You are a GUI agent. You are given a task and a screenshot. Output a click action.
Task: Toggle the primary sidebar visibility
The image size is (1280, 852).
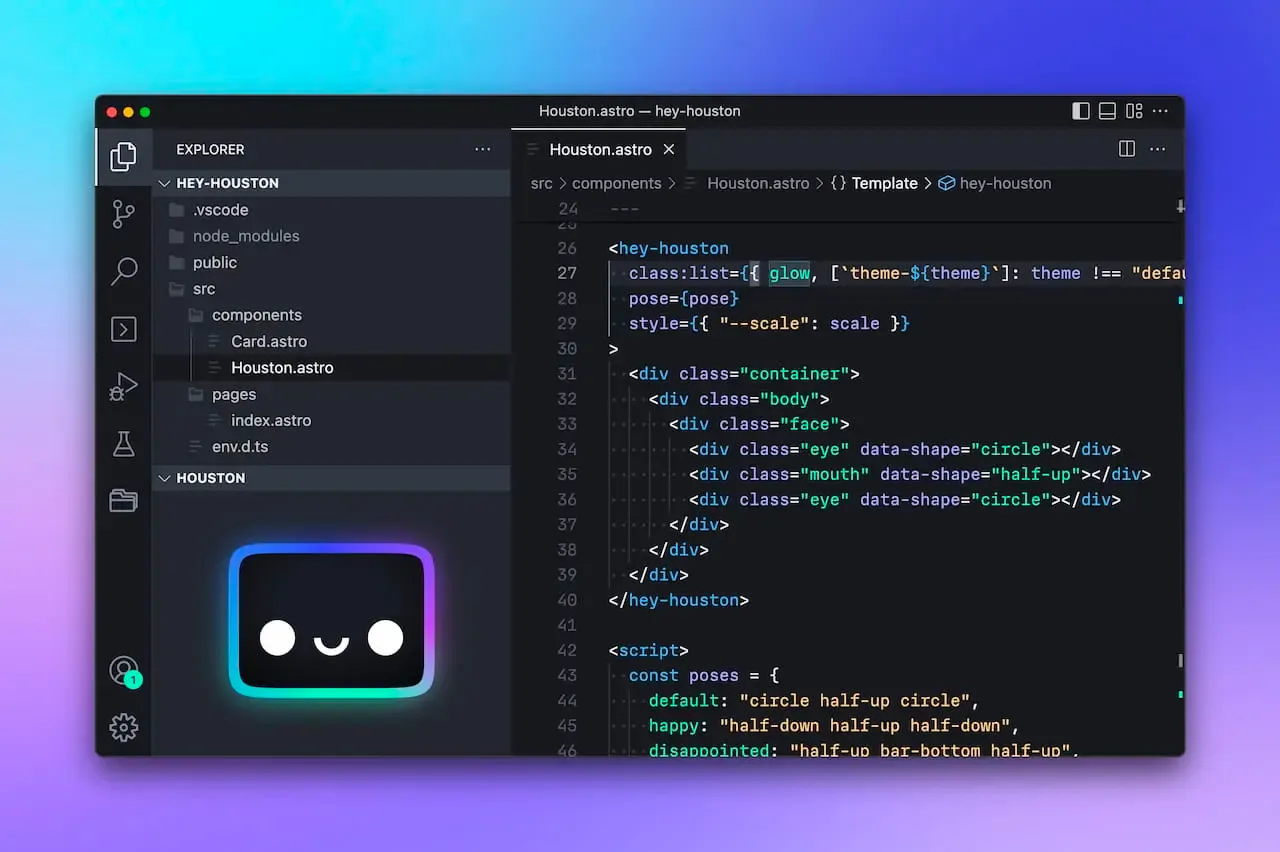point(1081,111)
